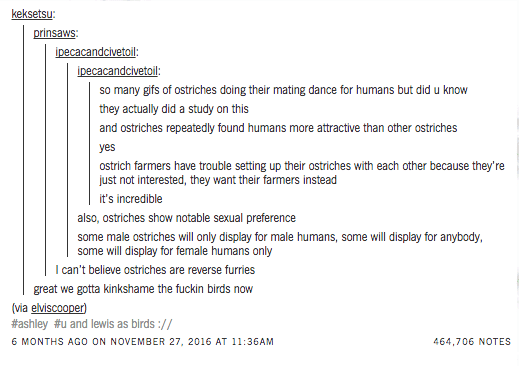Viewport: 519px width, 366px height.
Task: Click the line about ostriches finding humans attractive
Action: click(278, 128)
